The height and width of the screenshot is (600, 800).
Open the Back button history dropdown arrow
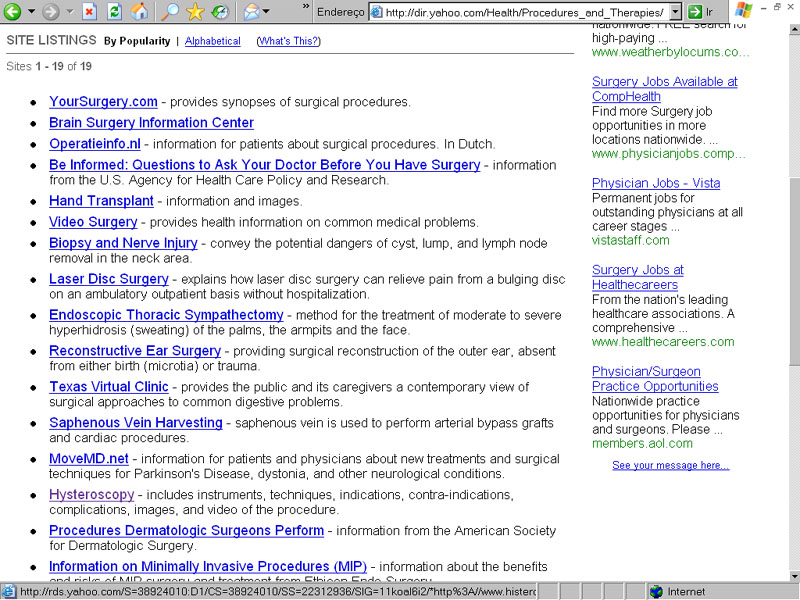(31, 12)
